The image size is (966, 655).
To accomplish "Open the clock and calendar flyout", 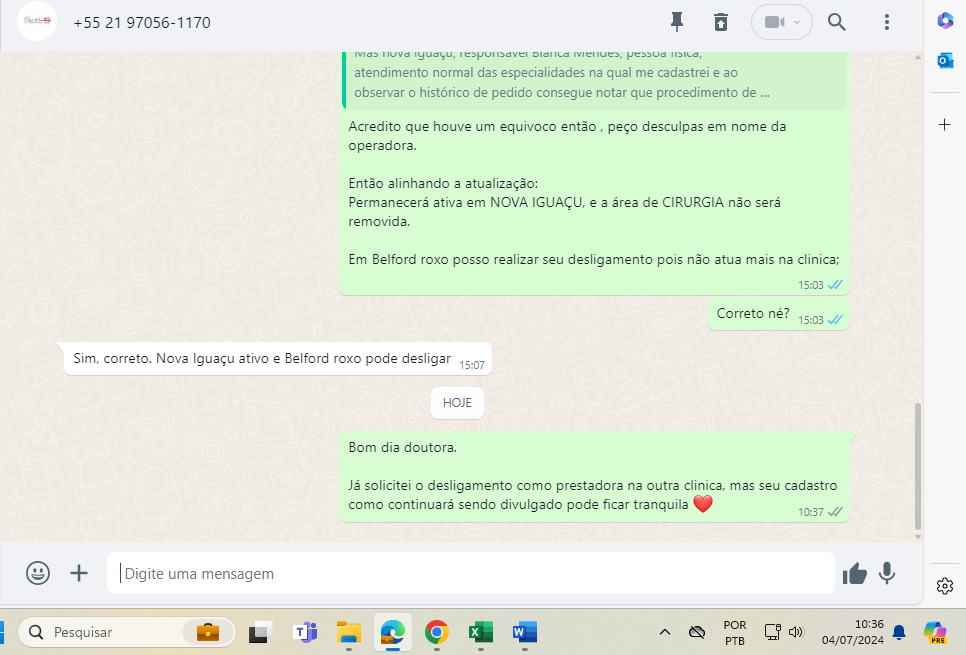I will coord(853,632).
